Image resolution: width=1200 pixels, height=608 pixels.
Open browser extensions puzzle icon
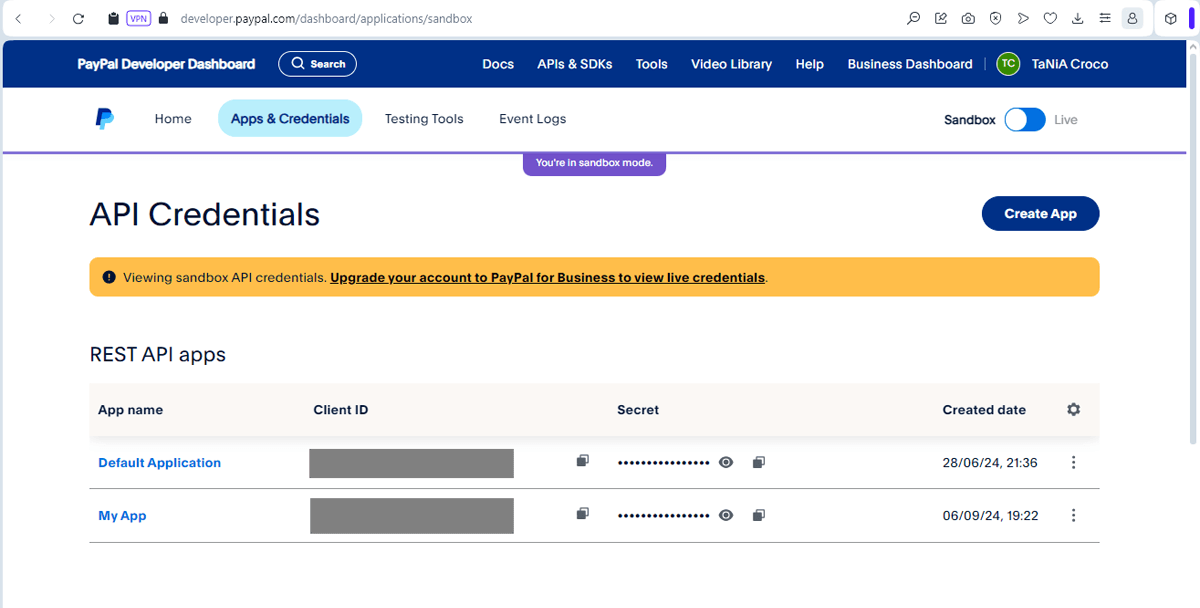click(1170, 18)
